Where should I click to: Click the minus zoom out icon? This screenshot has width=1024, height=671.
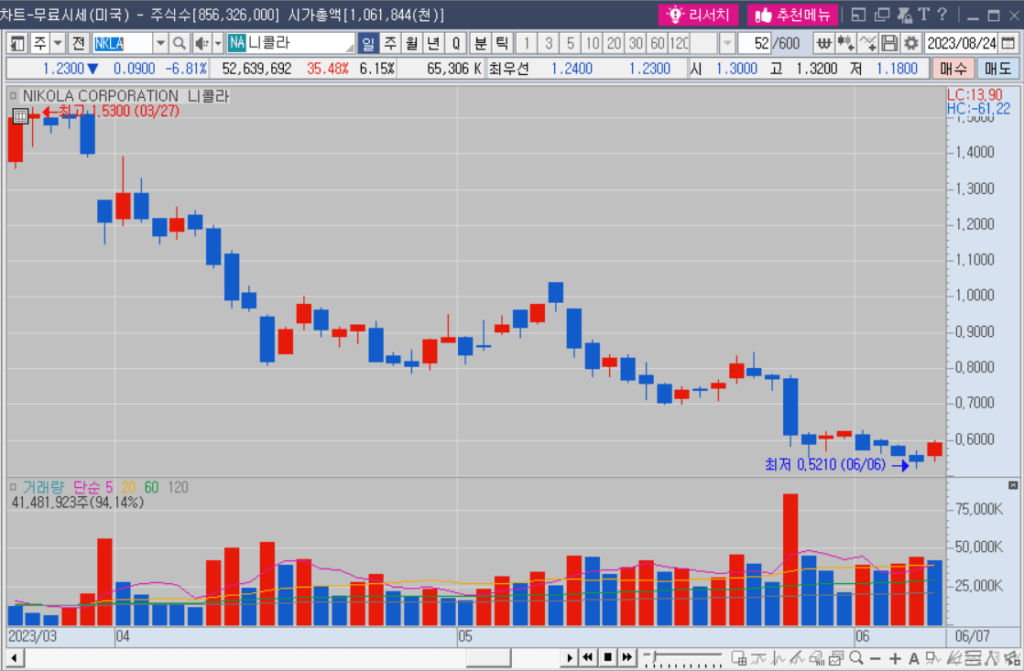tap(876, 659)
